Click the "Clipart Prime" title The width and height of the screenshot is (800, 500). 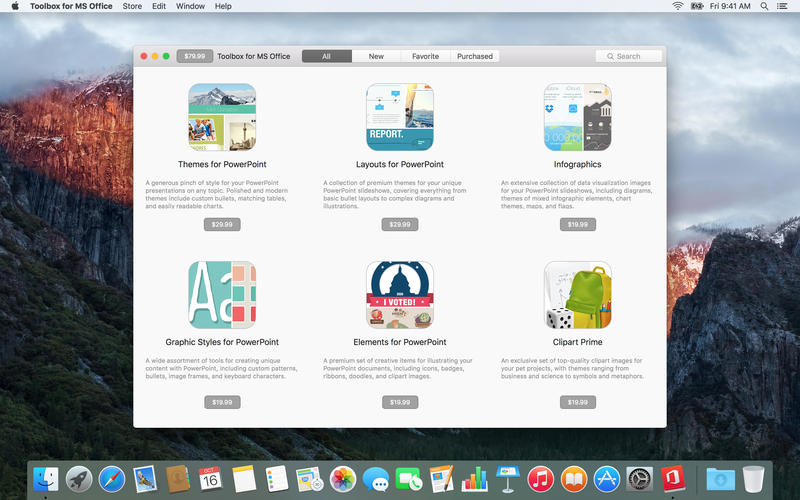[x=578, y=342]
